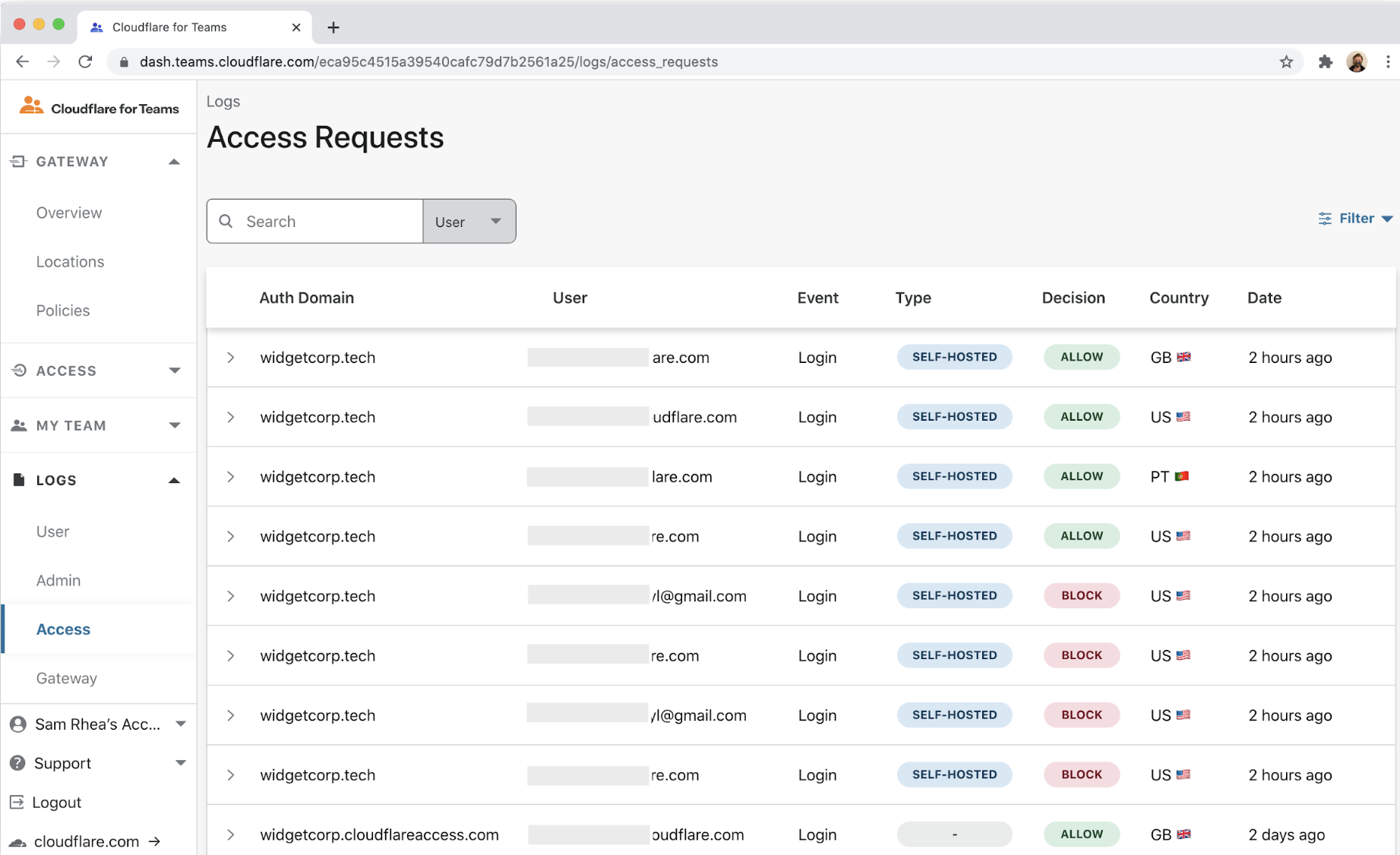Open the Chrome three-dot menu
The height and width of the screenshot is (855, 1400).
click(x=1388, y=62)
